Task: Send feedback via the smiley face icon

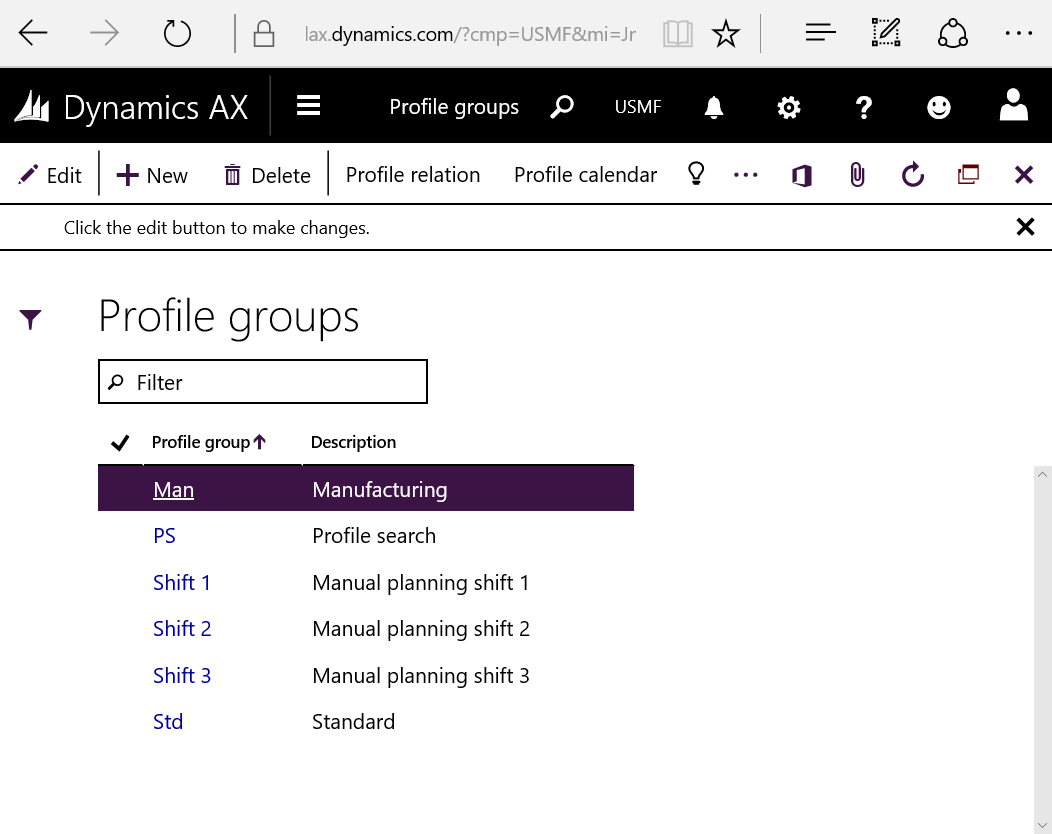Action: click(938, 106)
